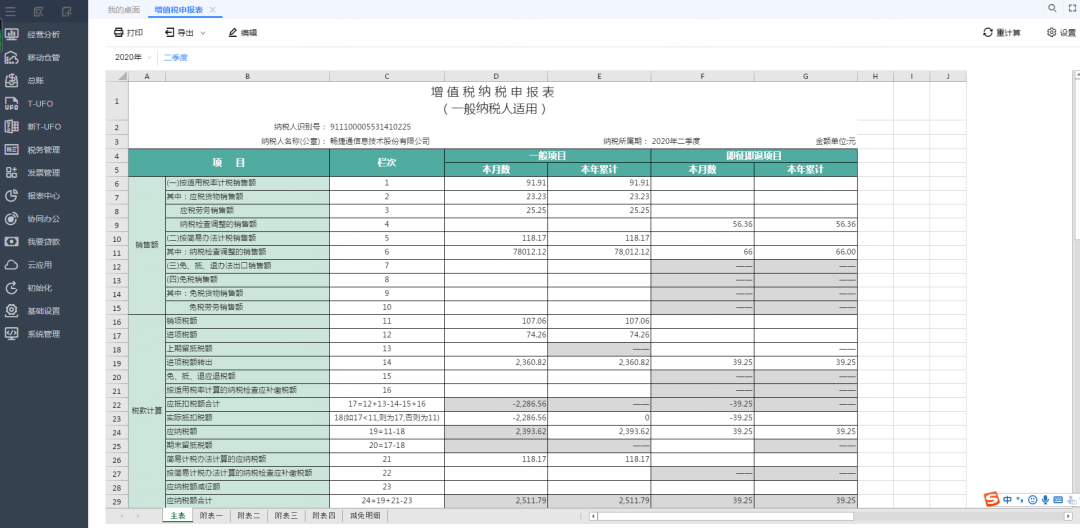
Task: Expand the 导出 dropdown arrow
Action: coord(203,32)
